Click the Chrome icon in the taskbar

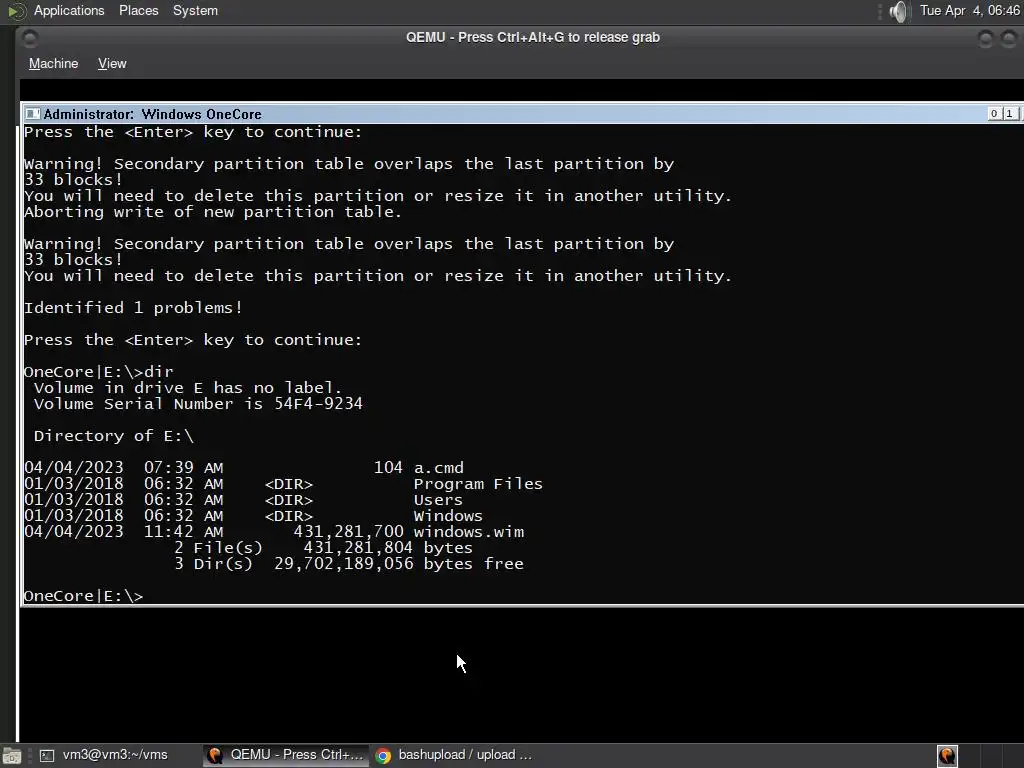pos(383,756)
